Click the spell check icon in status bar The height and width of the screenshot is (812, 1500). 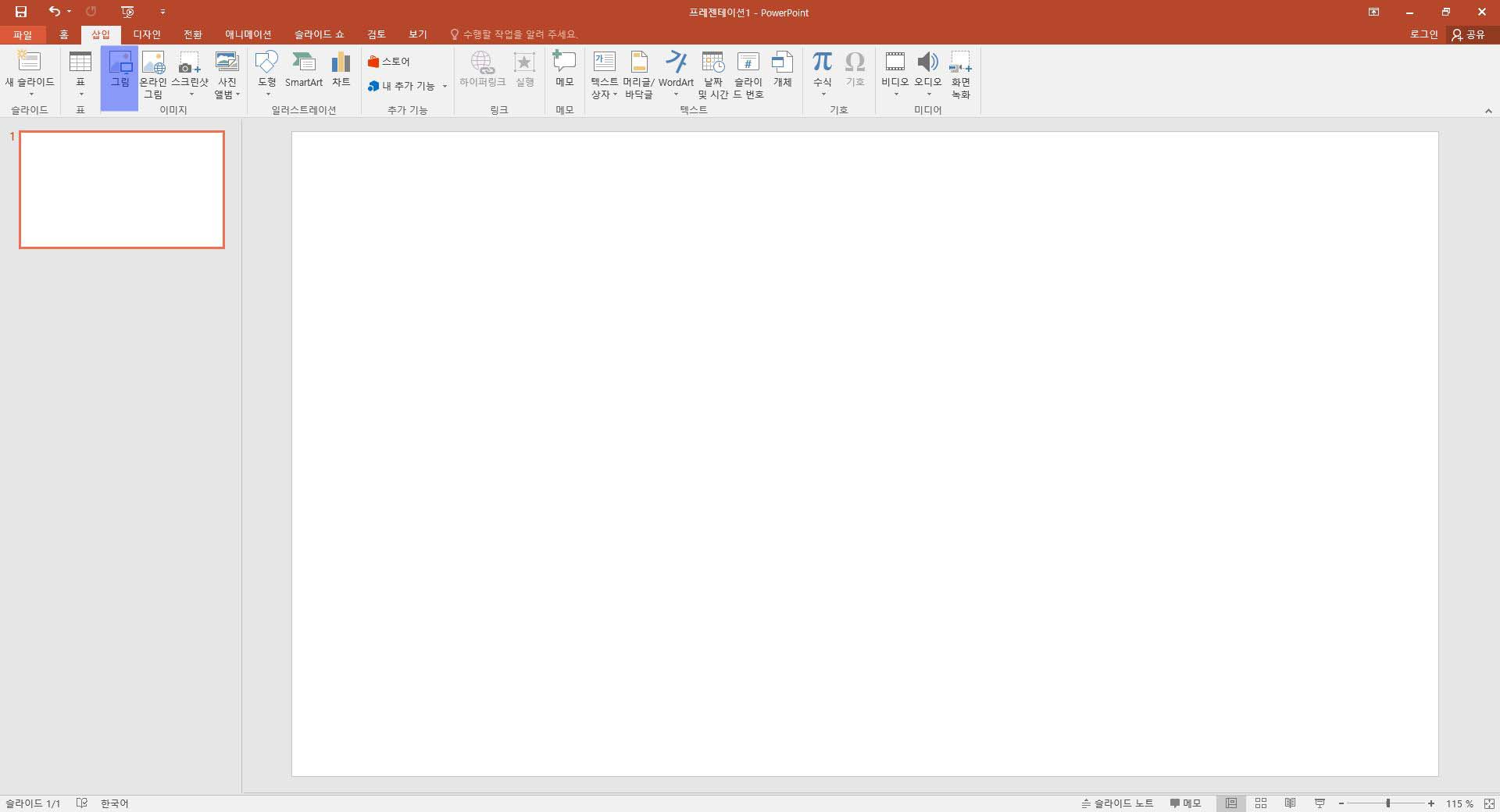pyautogui.click(x=82, y=803)
